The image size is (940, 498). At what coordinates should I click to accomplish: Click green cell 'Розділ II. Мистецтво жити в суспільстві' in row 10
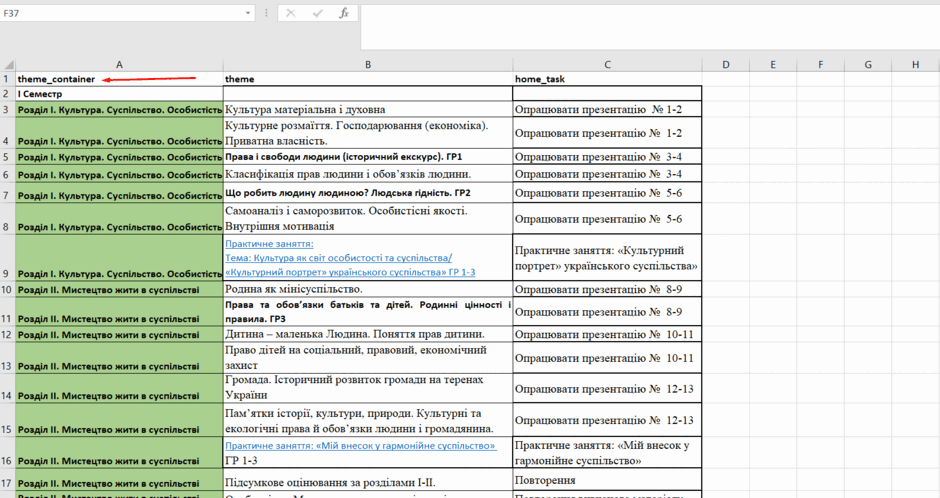[119, 289]
